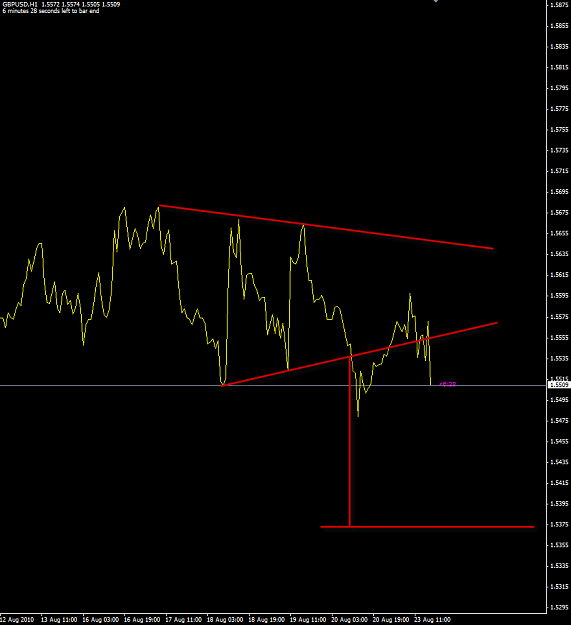
Task: Select the horizontal red target line near 1.5375
Action: [427, 527]
